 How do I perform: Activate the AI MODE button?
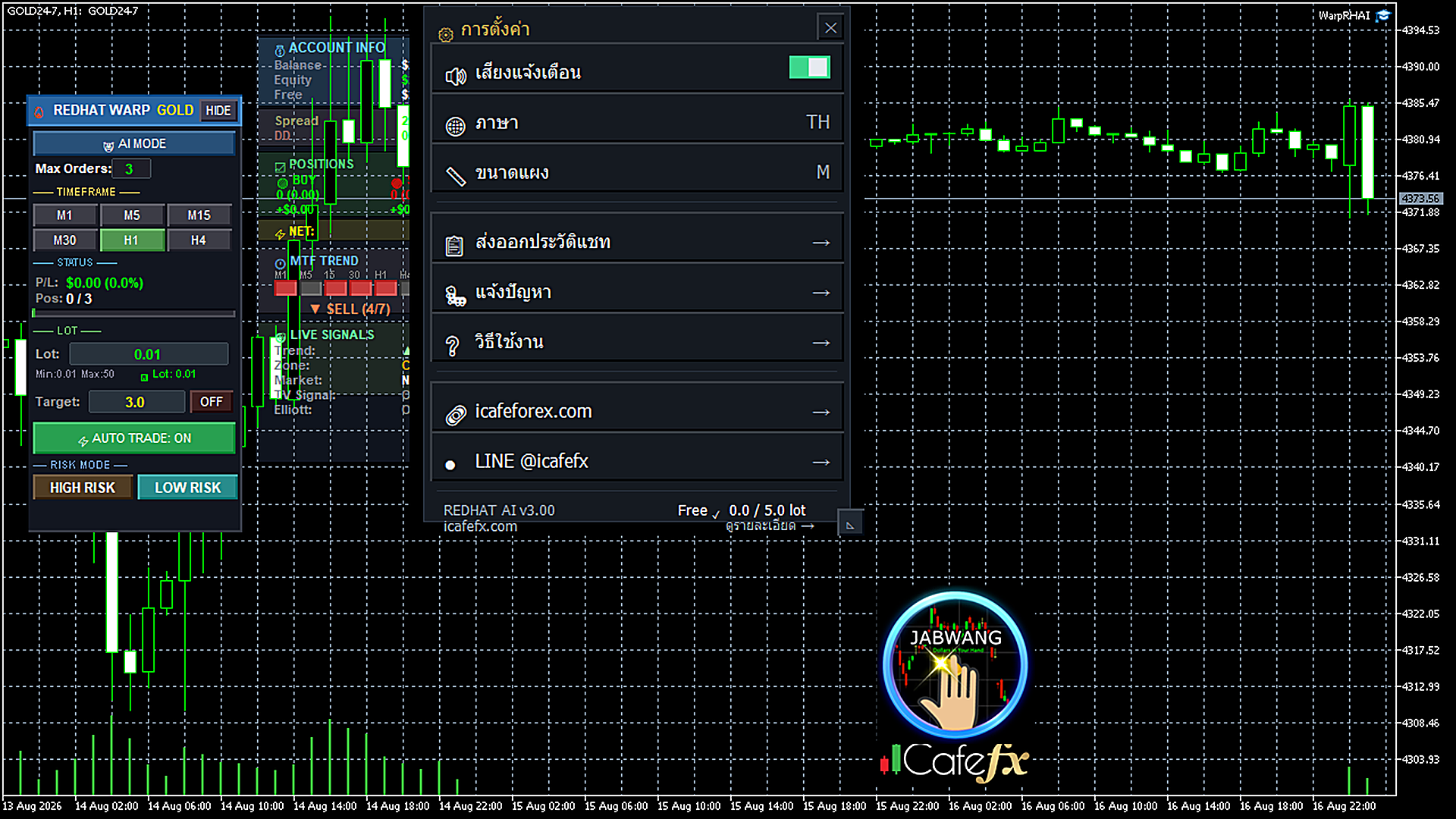point(134,143)
